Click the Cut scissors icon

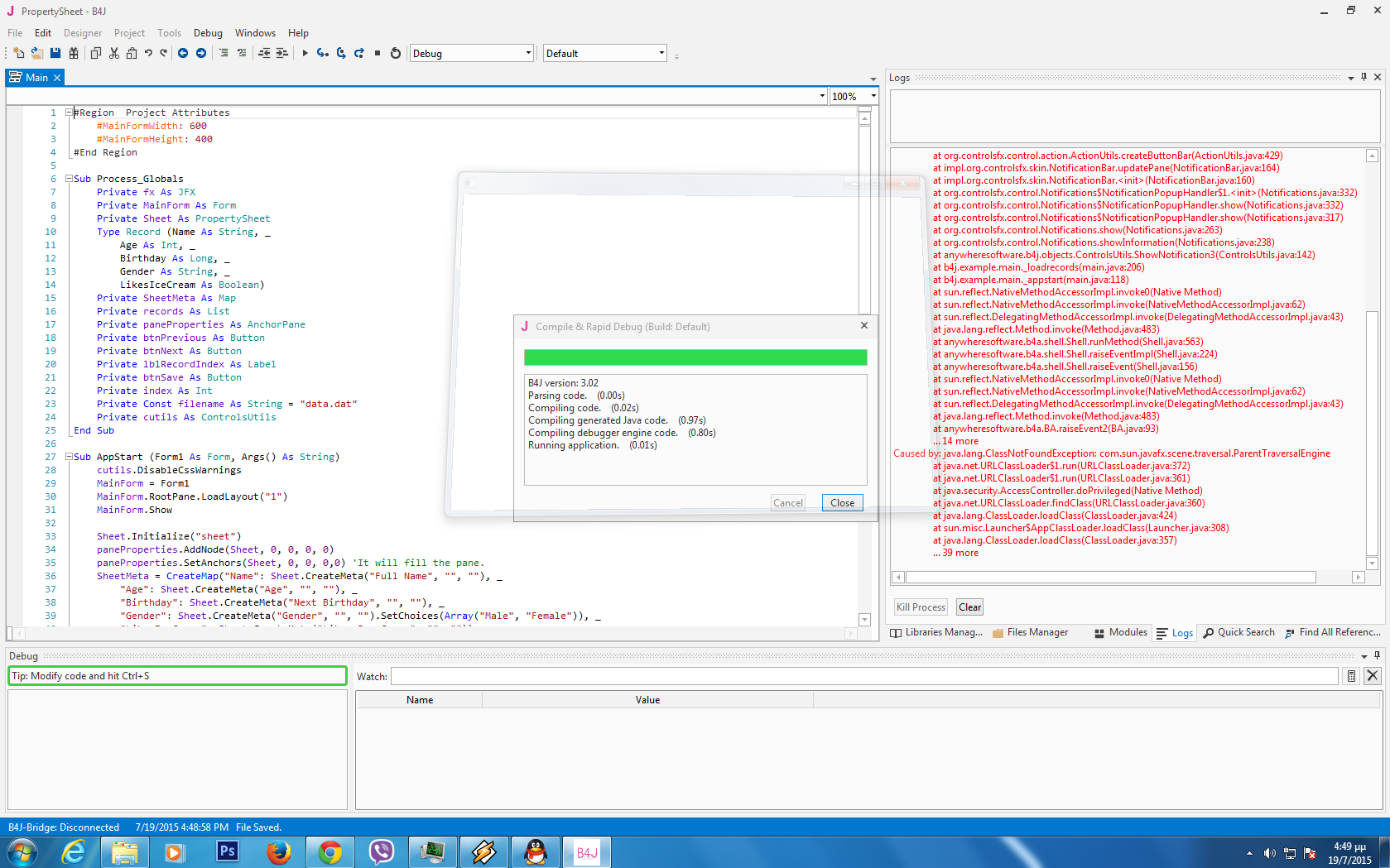pyautogui.click(x=114, y=53)
